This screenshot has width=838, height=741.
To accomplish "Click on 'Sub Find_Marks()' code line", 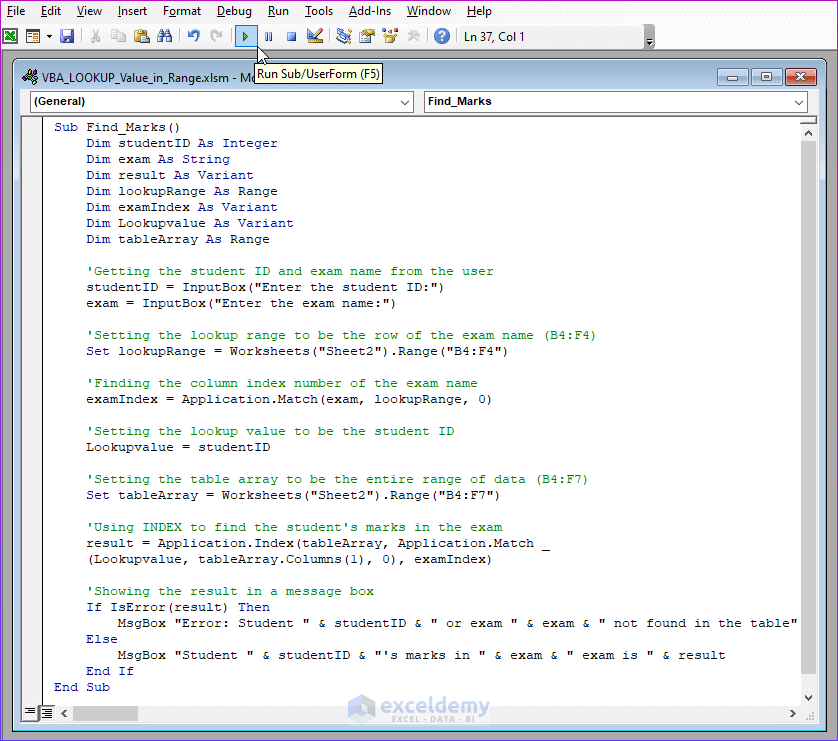I will coord(117,127).
